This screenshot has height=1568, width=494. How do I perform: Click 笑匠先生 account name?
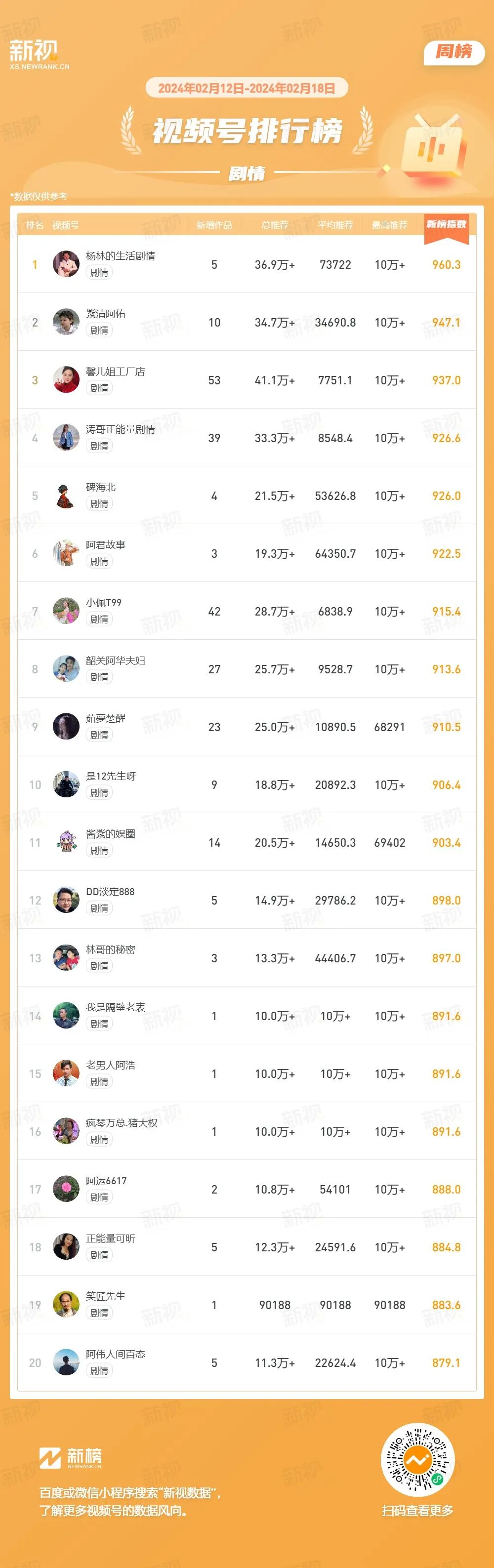(x=105, y=1296)
